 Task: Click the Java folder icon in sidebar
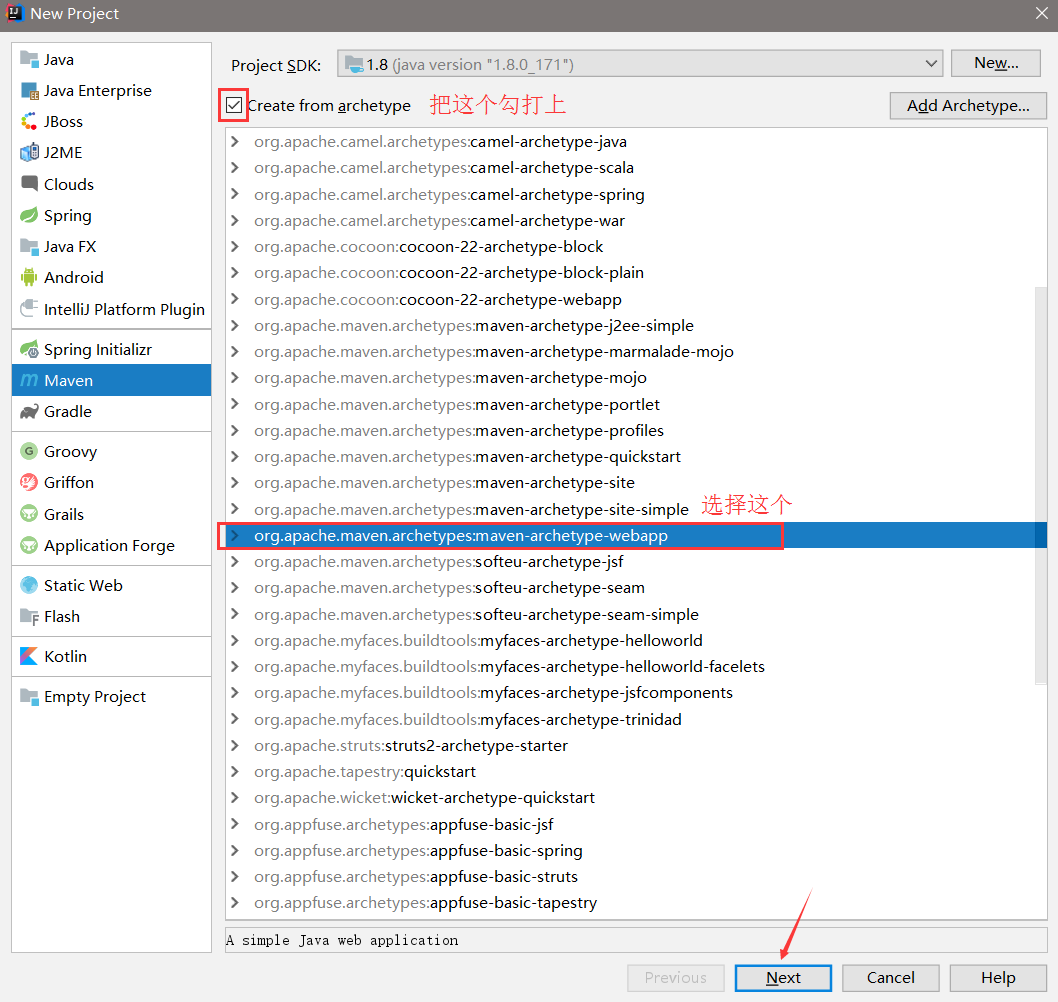point(29,59)
